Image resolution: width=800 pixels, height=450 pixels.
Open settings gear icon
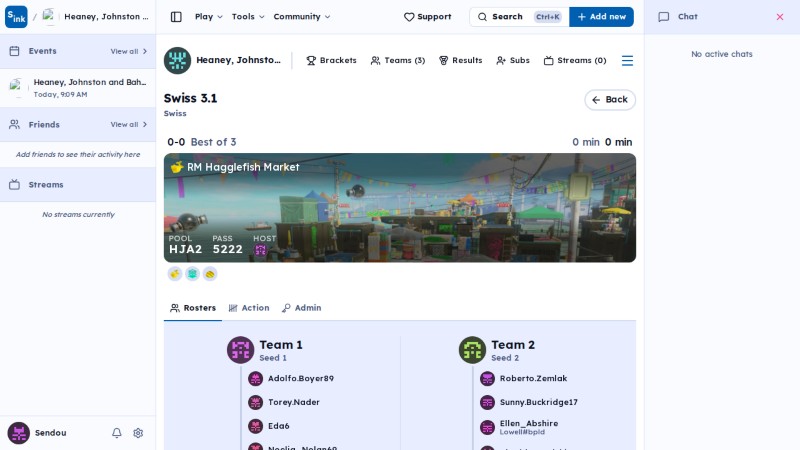point(138,433)
